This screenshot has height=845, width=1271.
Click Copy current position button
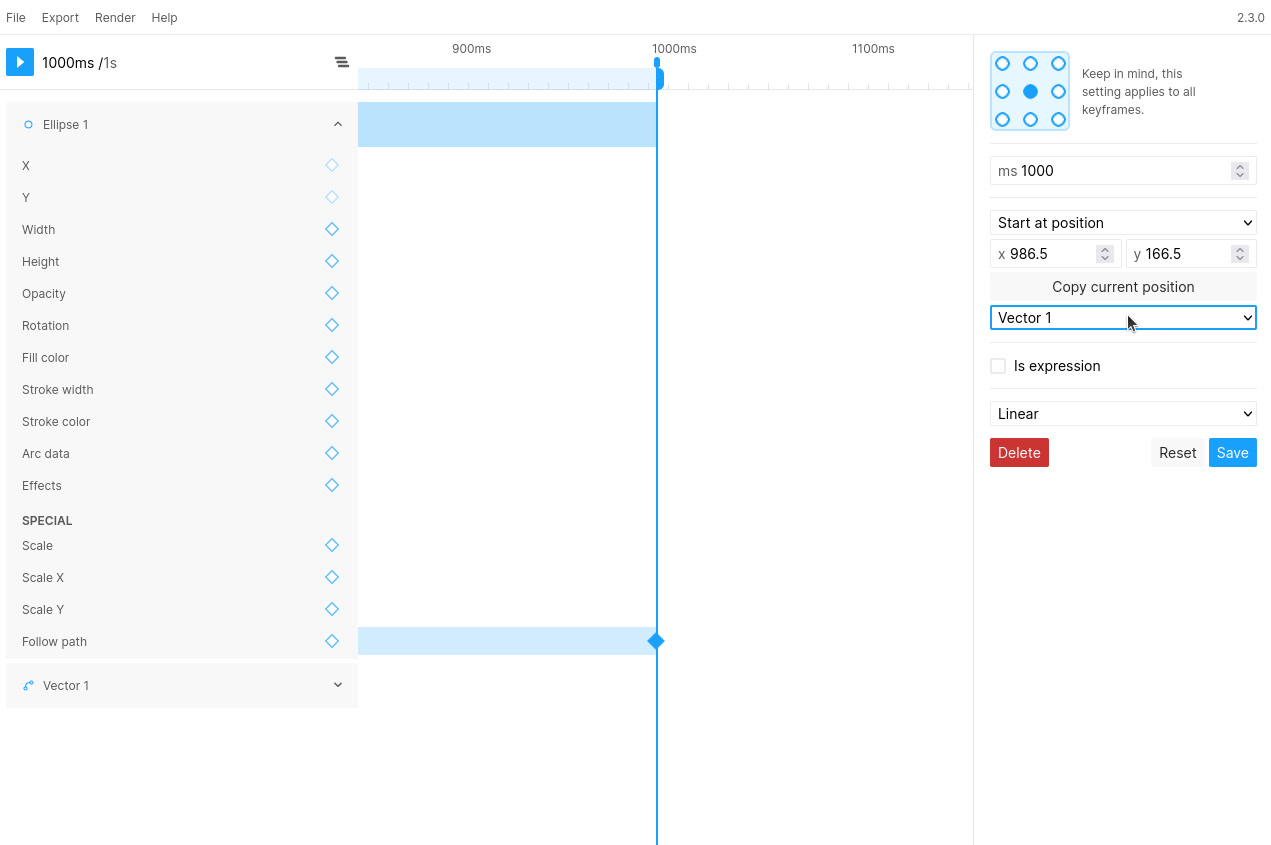pyautogui.click(x=1123, y=287)
